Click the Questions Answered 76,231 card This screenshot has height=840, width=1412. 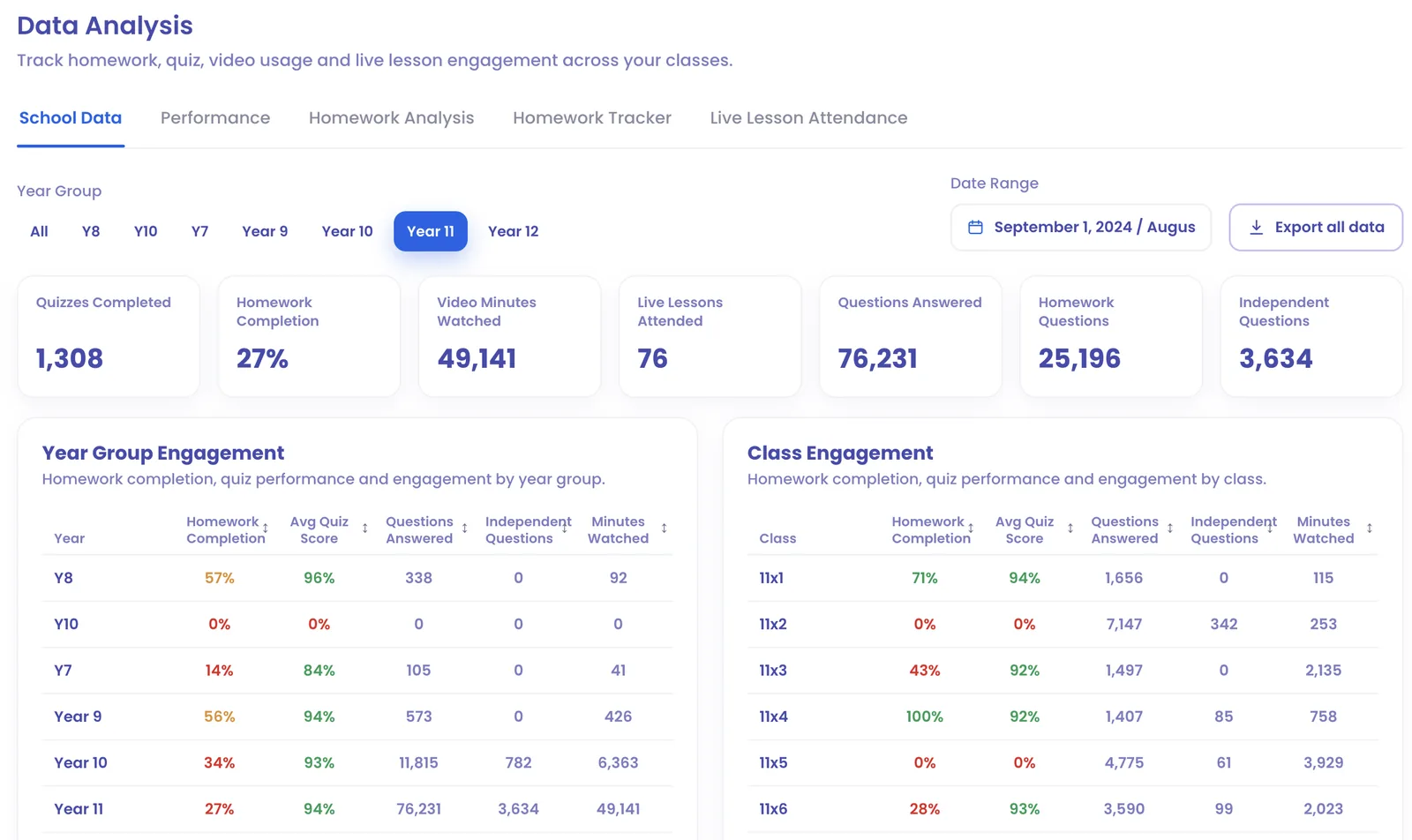[x=910, y=336]
